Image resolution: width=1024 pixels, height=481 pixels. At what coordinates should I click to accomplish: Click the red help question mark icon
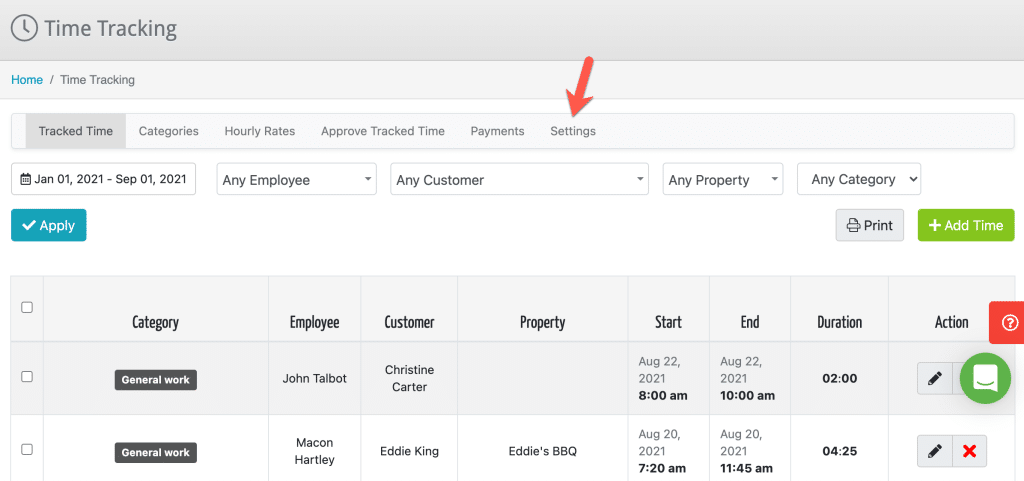click(1009, 322)
